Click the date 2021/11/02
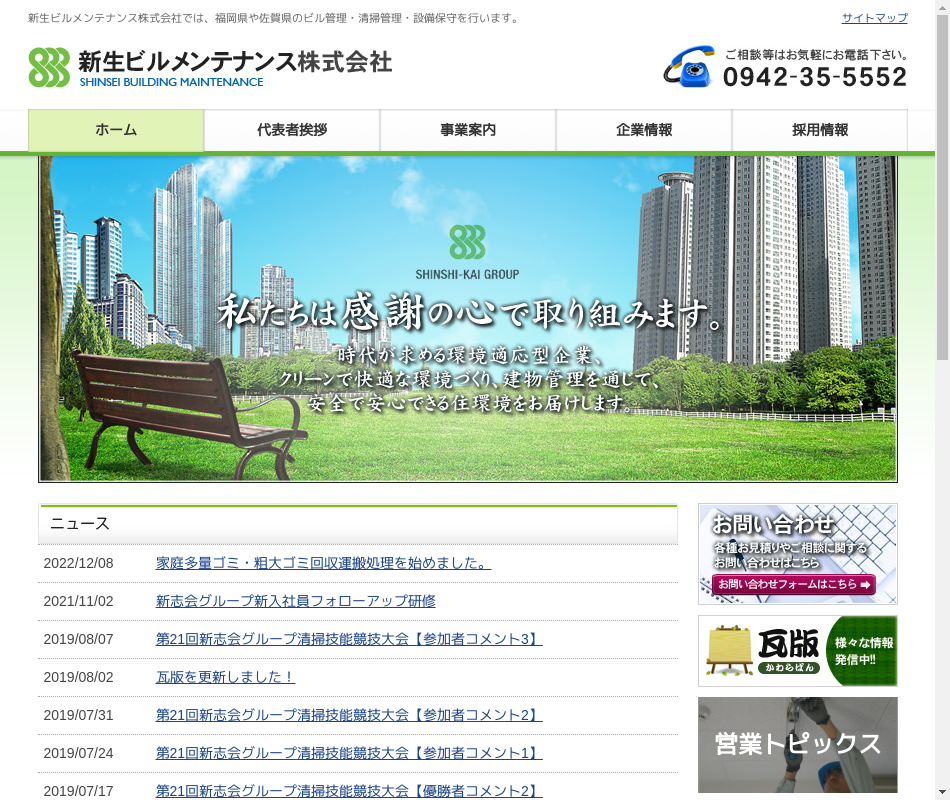Screen dimensions: 950x800 78,601
